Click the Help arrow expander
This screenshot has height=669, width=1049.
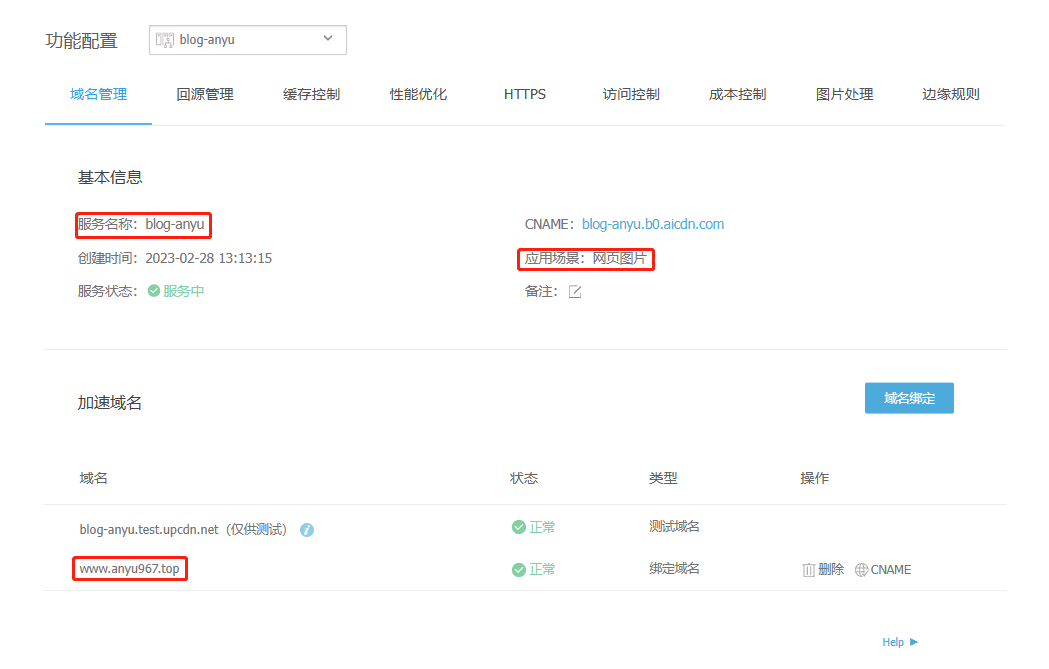pos(914,642)
